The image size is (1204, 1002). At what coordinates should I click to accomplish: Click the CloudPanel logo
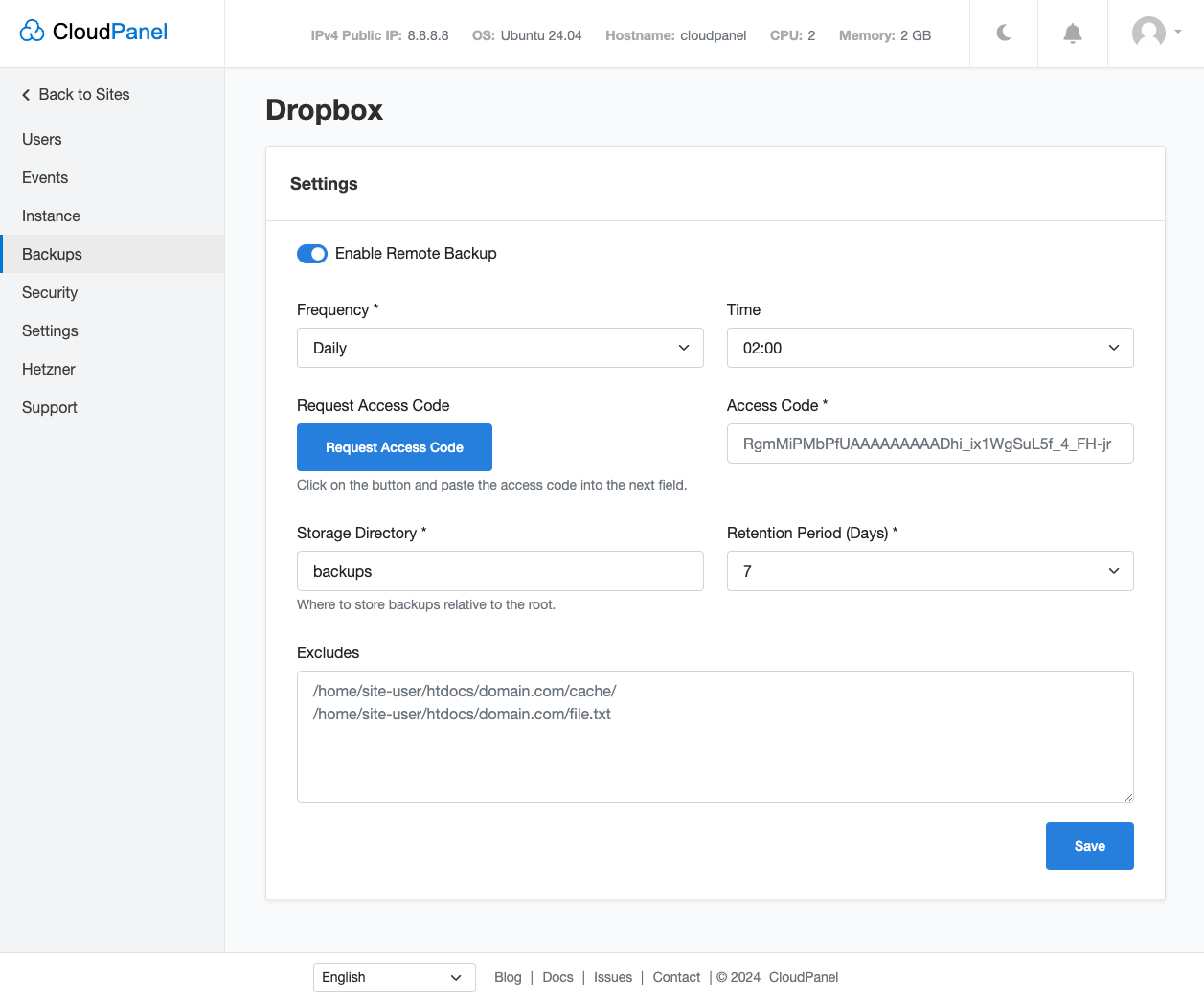click(x=92, y=31)
